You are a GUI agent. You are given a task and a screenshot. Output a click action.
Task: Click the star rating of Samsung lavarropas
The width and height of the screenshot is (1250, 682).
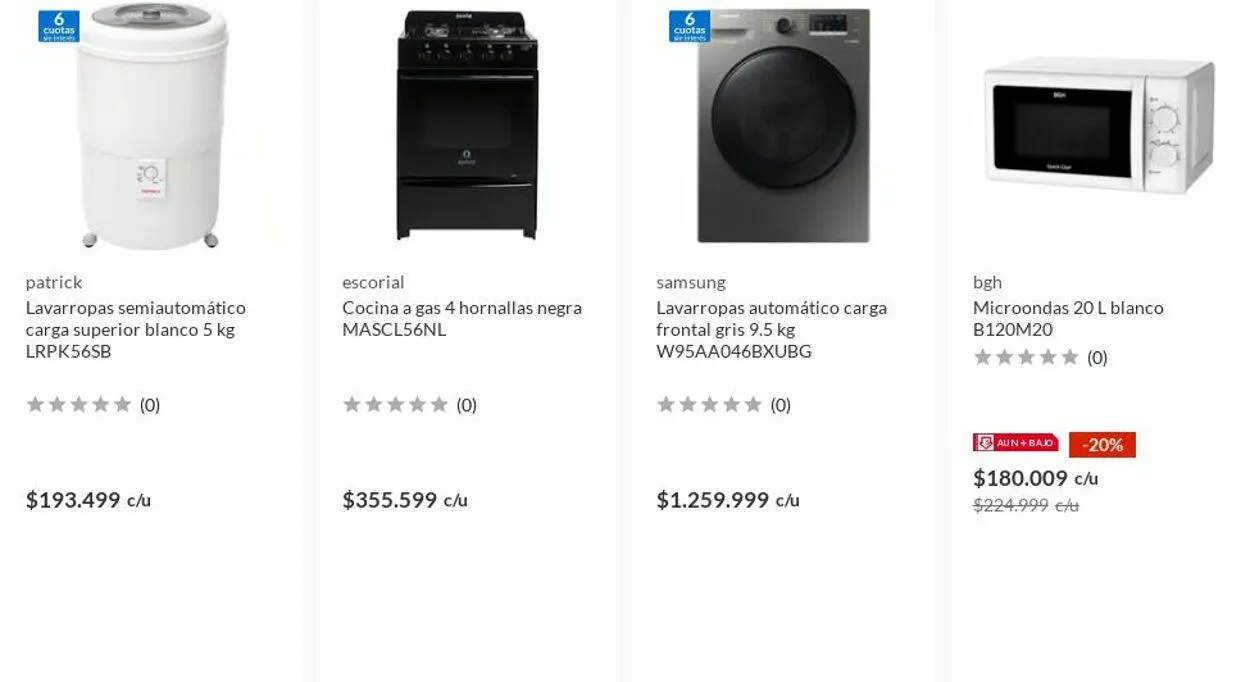pyautogui.click(x=710, y=405)
